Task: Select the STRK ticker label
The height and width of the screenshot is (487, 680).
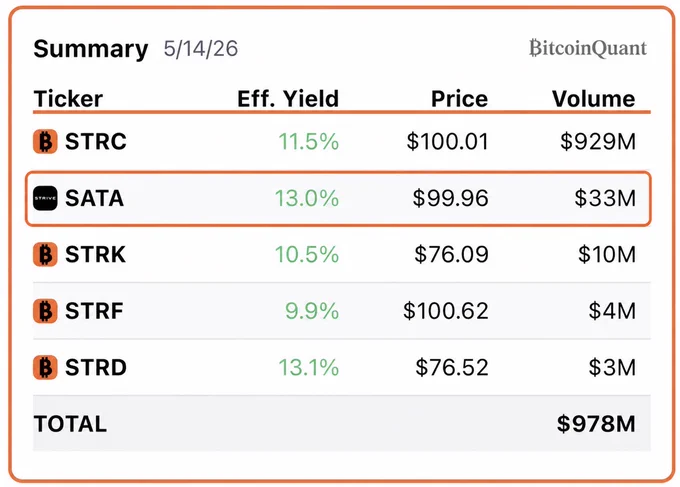Action: pos(95,254)
